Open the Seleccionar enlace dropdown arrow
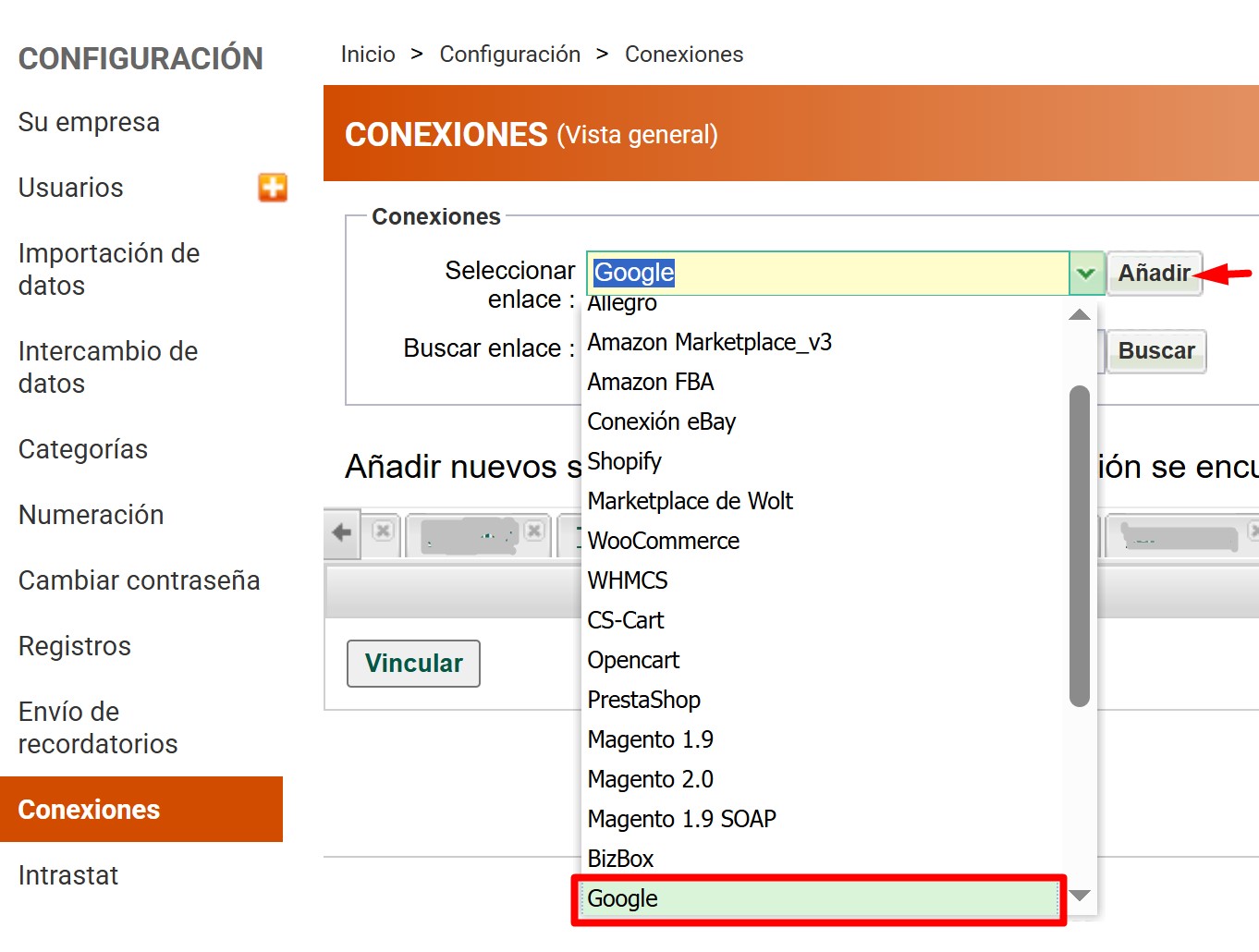The height and width of the screenshot is (952, 1259). coord(1086,274)
